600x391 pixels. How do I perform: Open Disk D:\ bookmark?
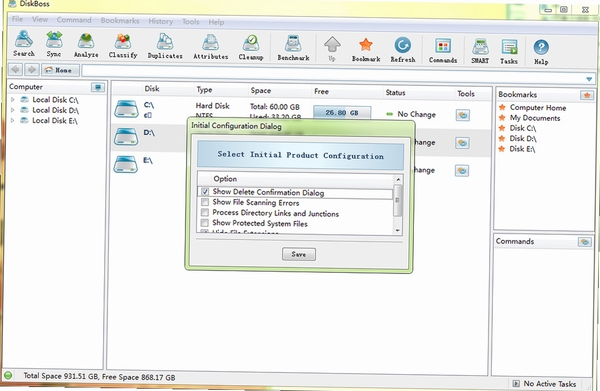(x=523, y=138)
